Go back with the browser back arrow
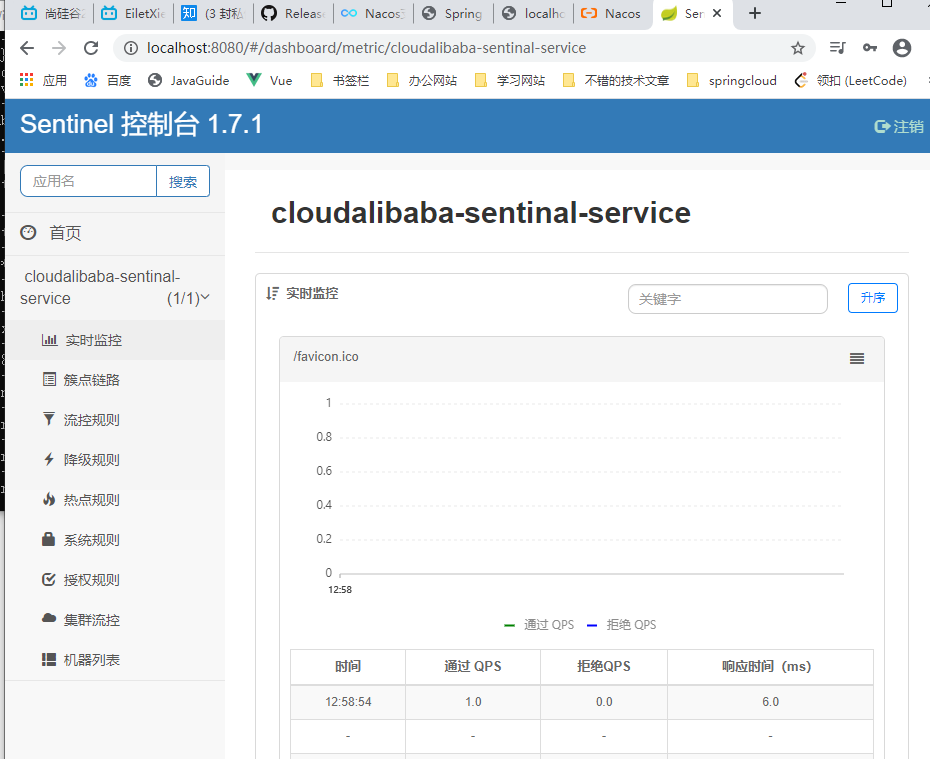Image resolution: width=930 pixels, height=759 pixels. click(x=27, y=48)
